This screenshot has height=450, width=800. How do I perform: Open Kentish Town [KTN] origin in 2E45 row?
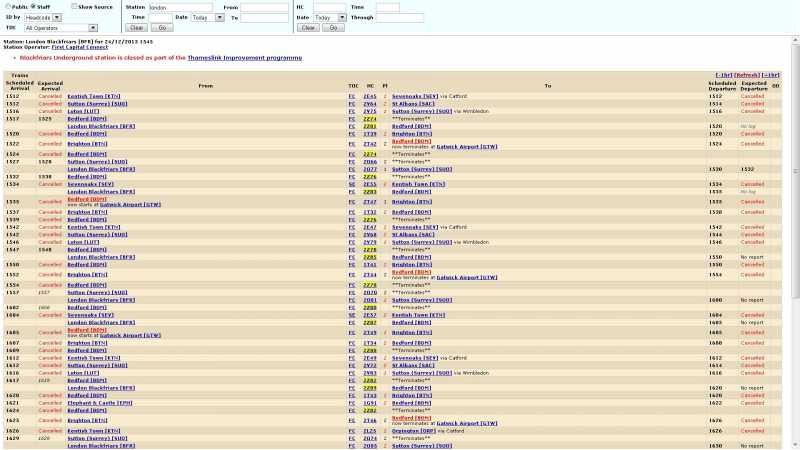[x=94, y=96]
